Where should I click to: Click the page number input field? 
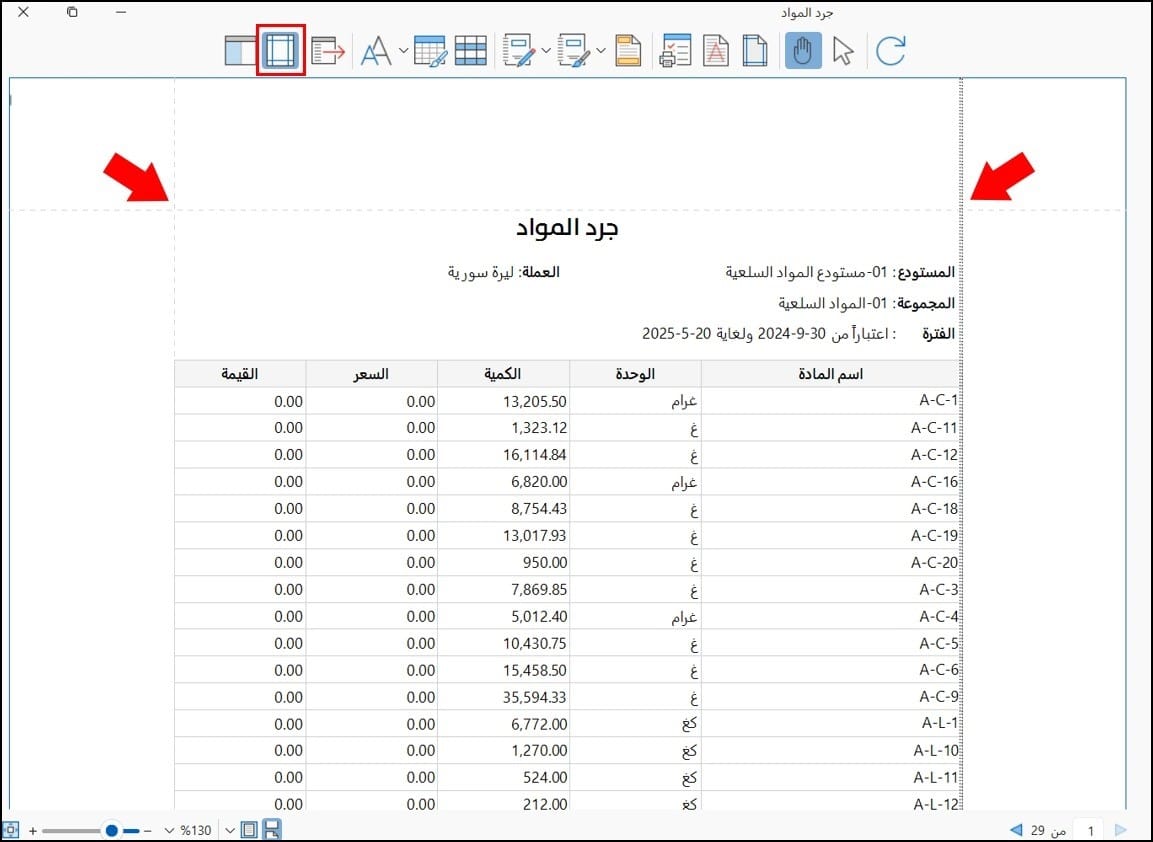pos(1090,830)
